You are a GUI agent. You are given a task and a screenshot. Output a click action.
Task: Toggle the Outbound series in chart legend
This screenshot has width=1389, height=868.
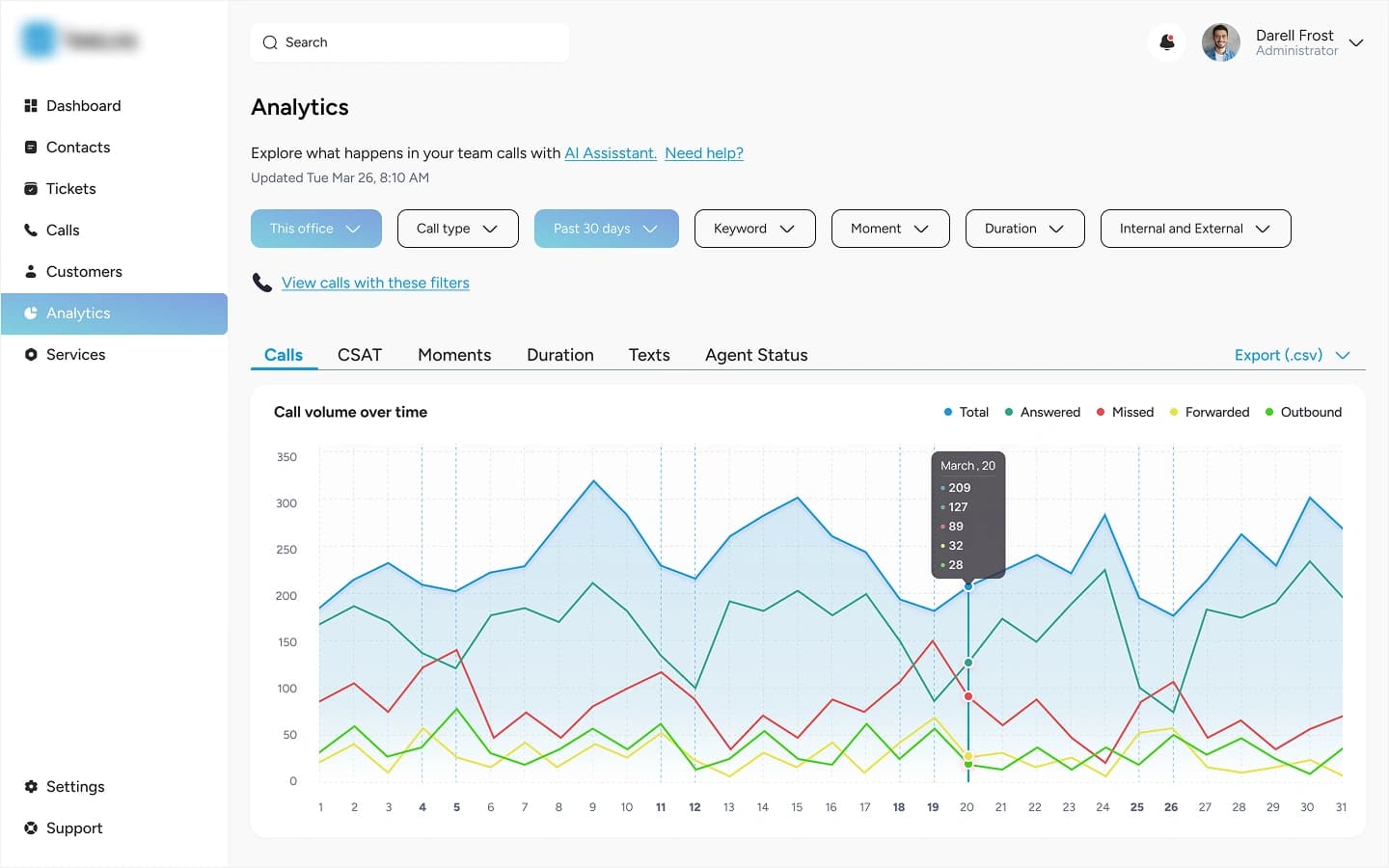[x=1303, y=413]
